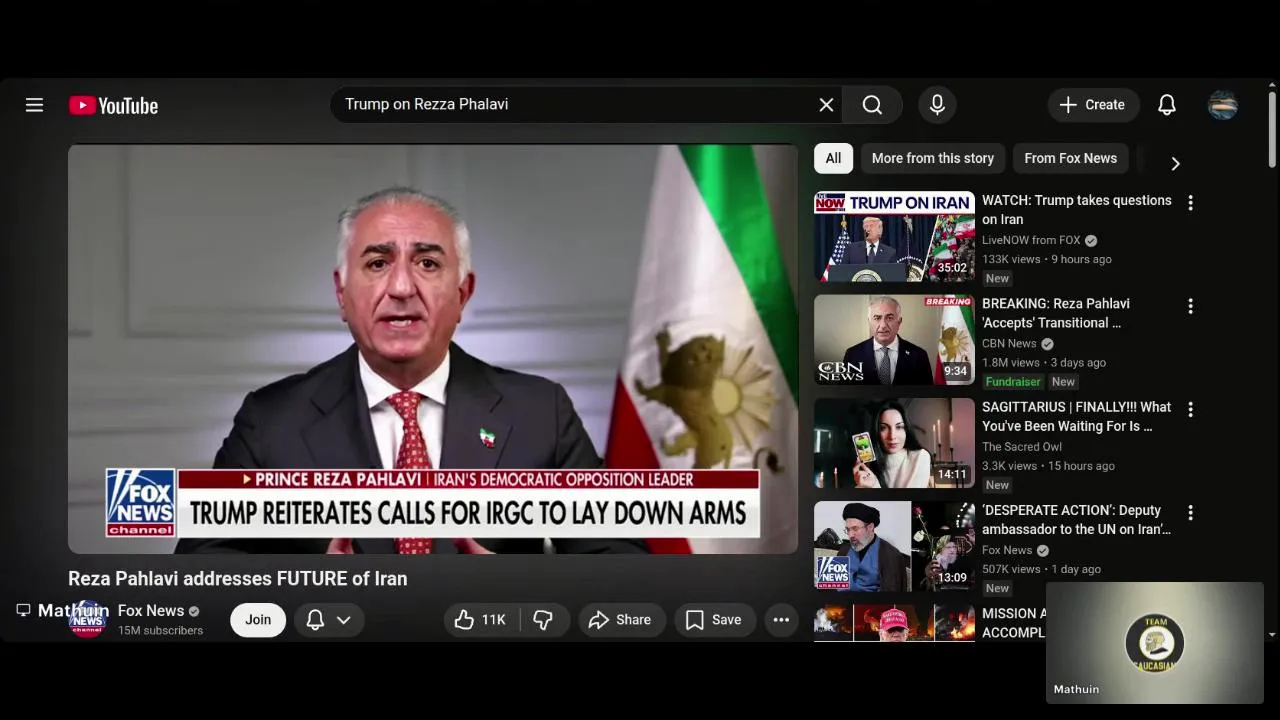The width and height of the screenshot is (1280, 720).
Task: Open the 13:09 Fox News deputy ambassador thumbnail
Action: [x=894, y=546]
